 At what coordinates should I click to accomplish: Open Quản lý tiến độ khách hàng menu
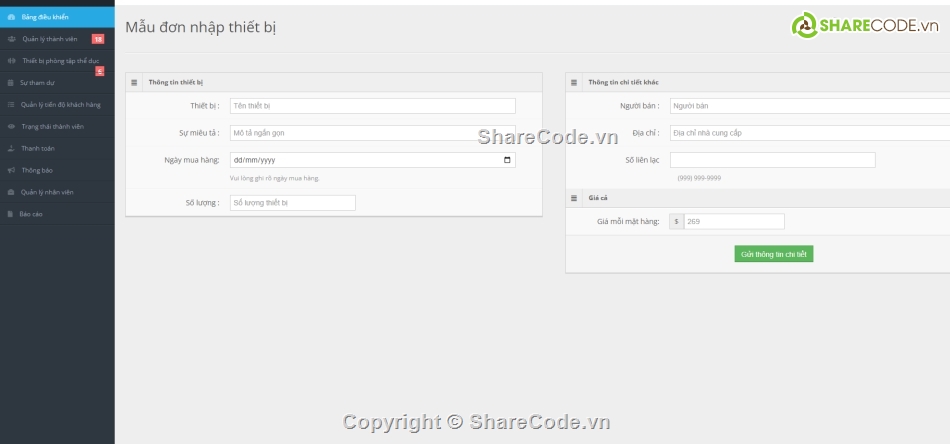60,105
